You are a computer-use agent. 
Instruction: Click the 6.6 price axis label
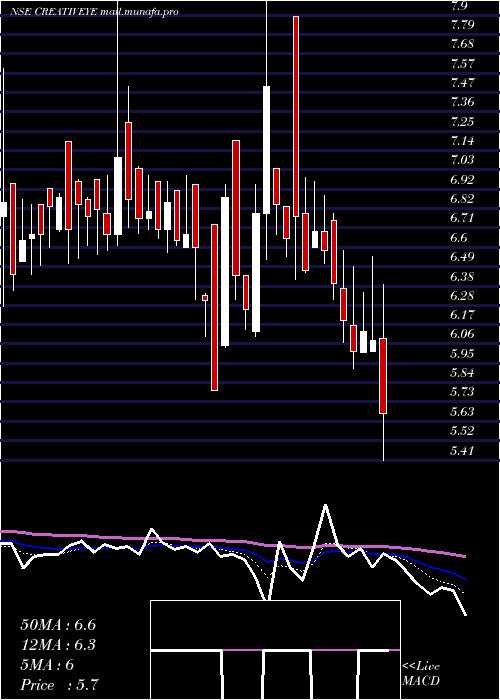[459, 238]
